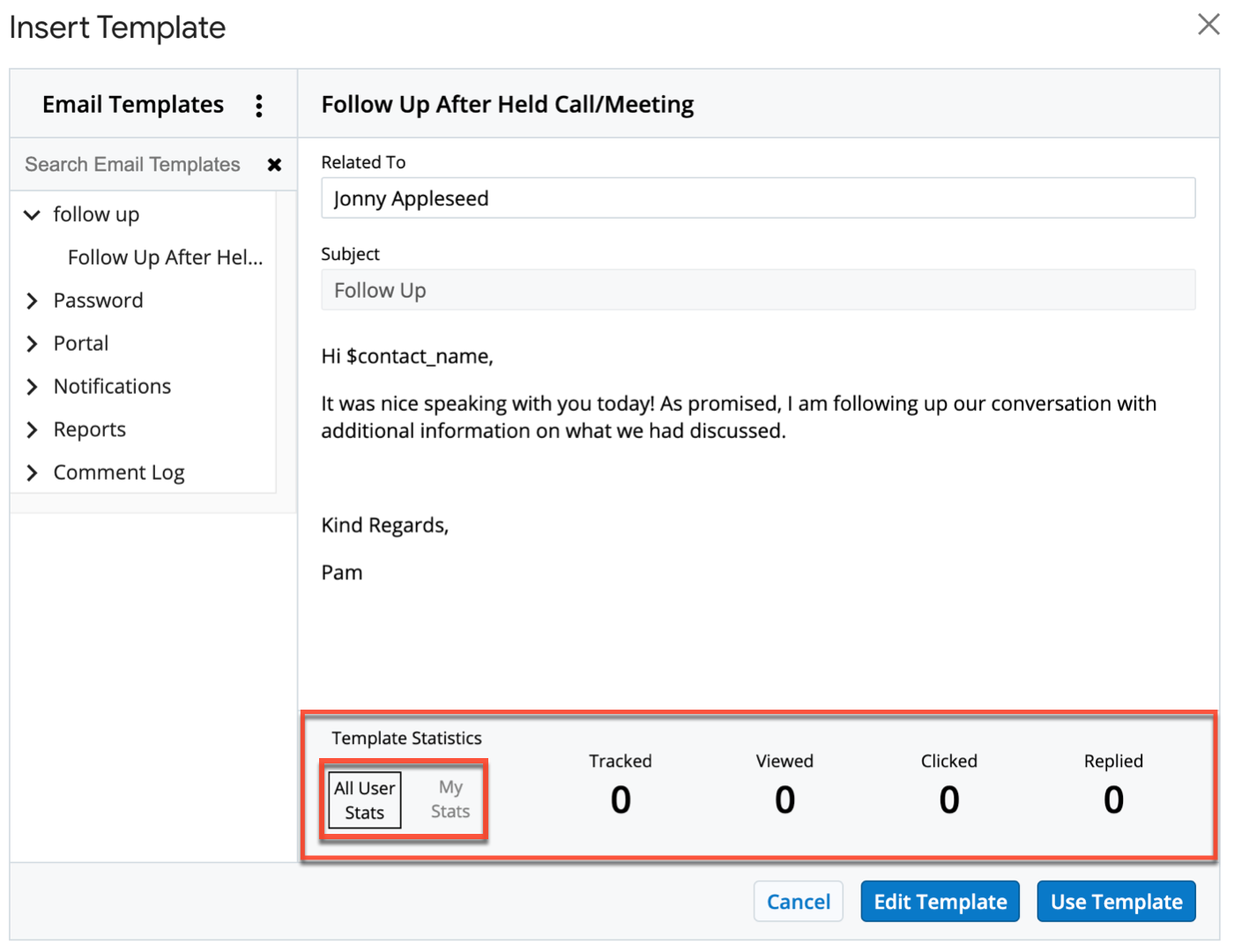Switch to All User Stats
The height and width of the screenshot is (952, 1234).
364,800
